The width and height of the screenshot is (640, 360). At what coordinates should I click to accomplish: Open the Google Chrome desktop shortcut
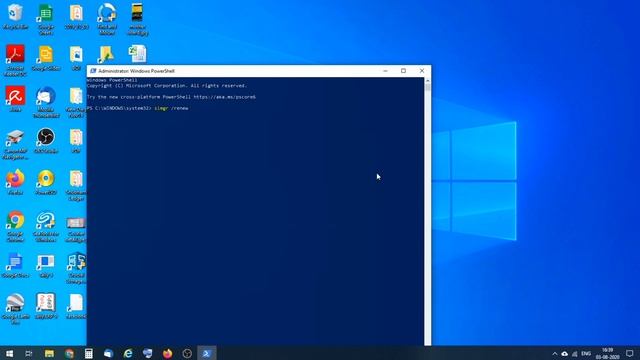click(16, 226)
